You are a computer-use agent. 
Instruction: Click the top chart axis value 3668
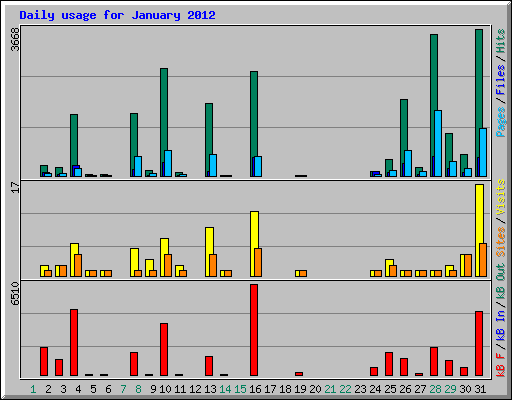(15, 39)
